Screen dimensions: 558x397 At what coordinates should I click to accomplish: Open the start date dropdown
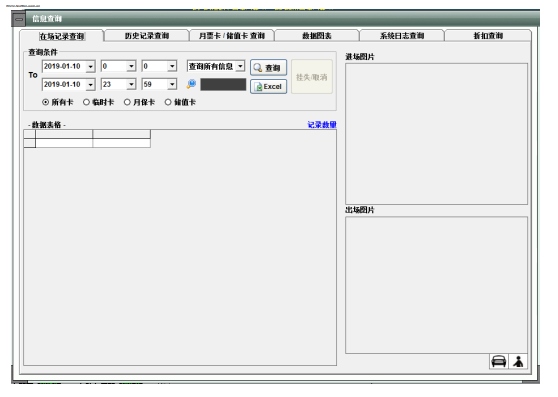click(90, 67)
